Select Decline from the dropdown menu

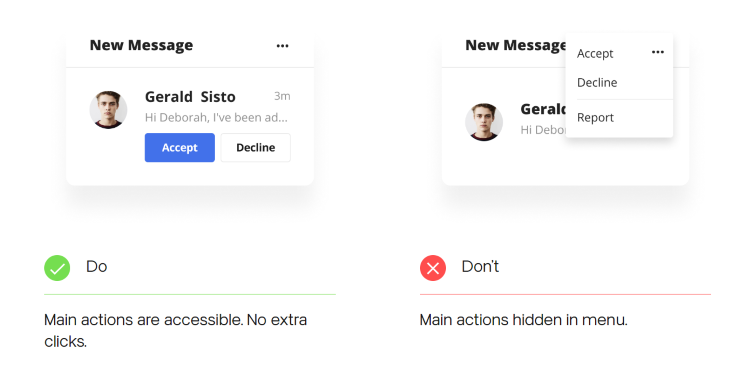click(597, 82)
